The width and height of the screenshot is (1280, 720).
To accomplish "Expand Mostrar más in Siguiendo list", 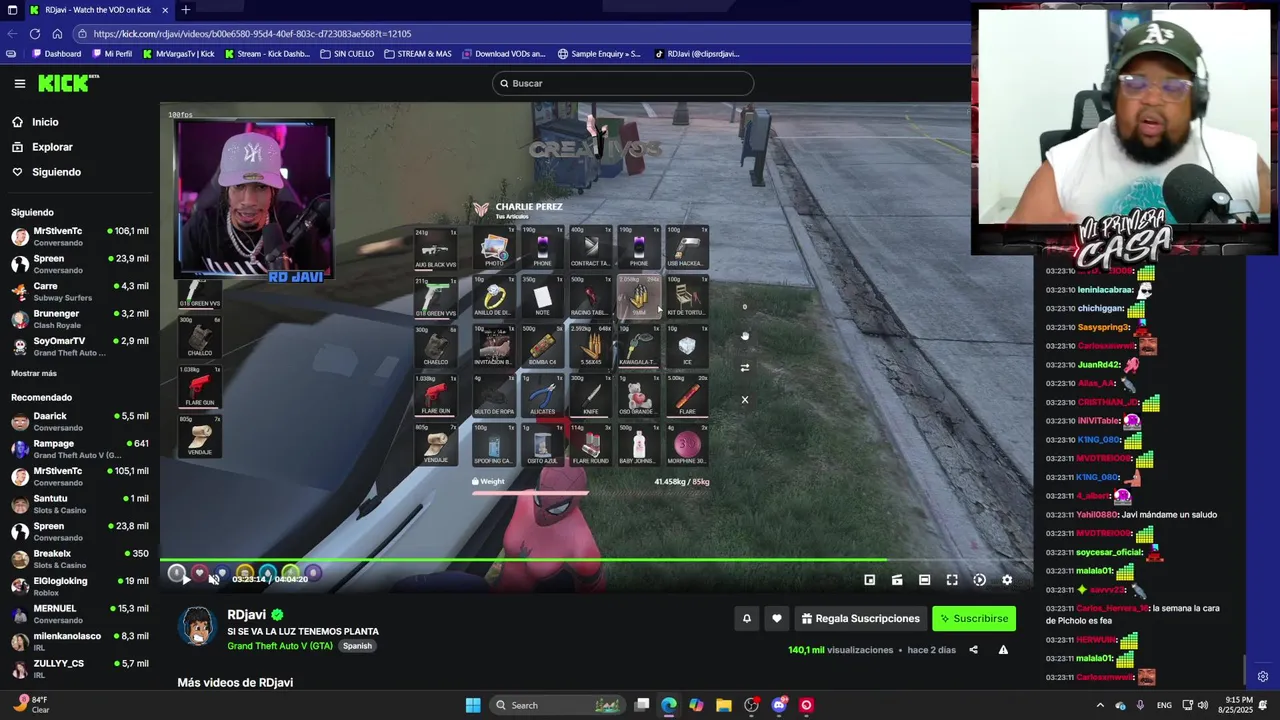I will (34, 373).
